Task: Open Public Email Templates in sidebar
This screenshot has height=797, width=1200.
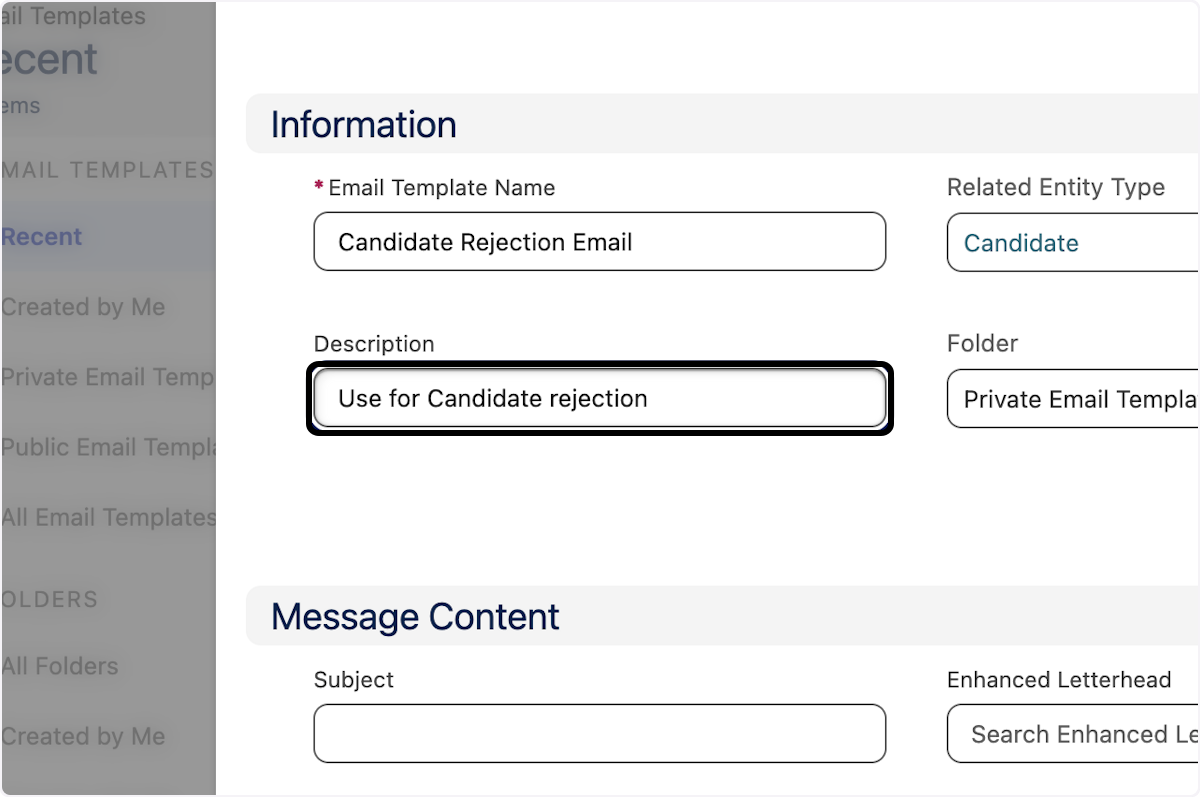Action: coord(108,447)
